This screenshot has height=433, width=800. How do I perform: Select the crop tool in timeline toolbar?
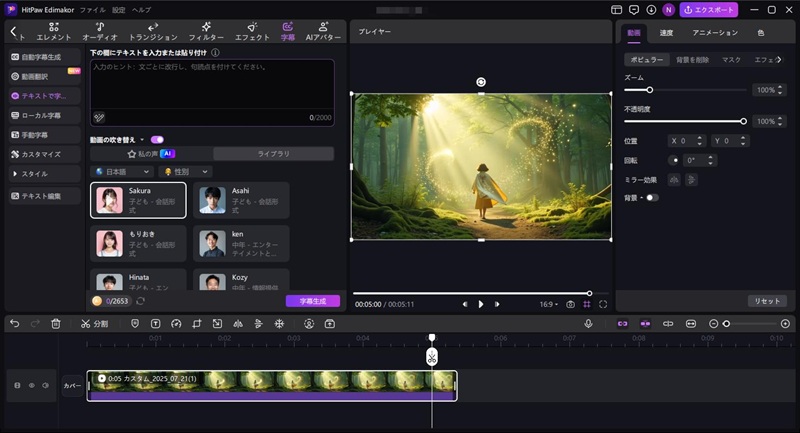pos(196,324)
